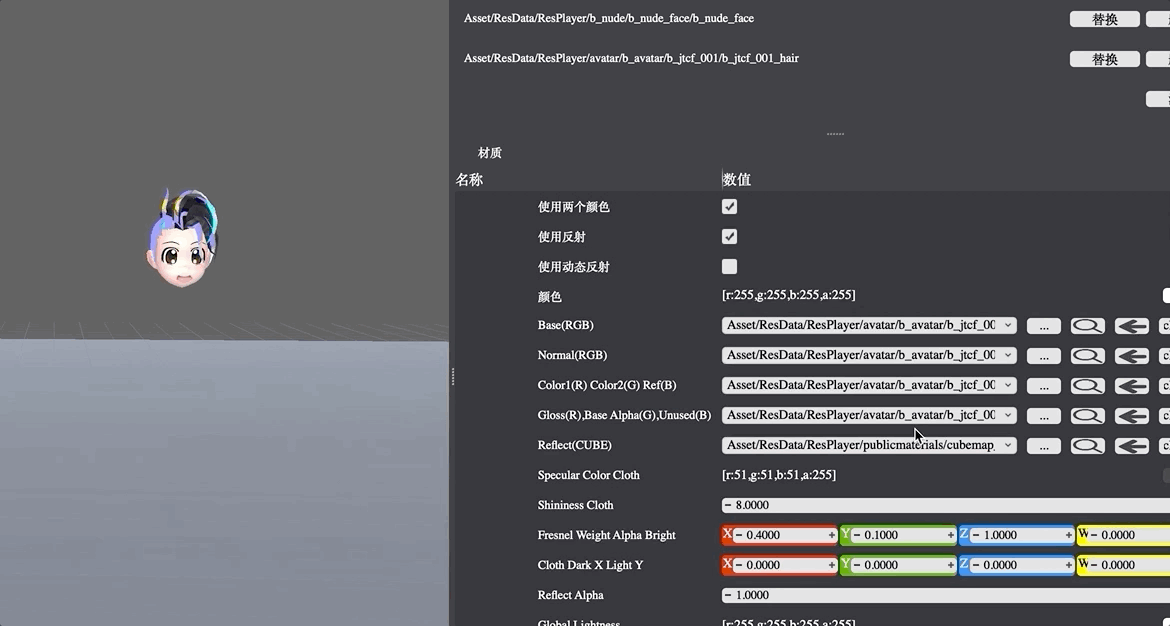This screenshot has height=626, width=1170.
Task: Click magnifier icon in Color1(R) Color2(G) Ref(B) row
Action: (1087, 386)
